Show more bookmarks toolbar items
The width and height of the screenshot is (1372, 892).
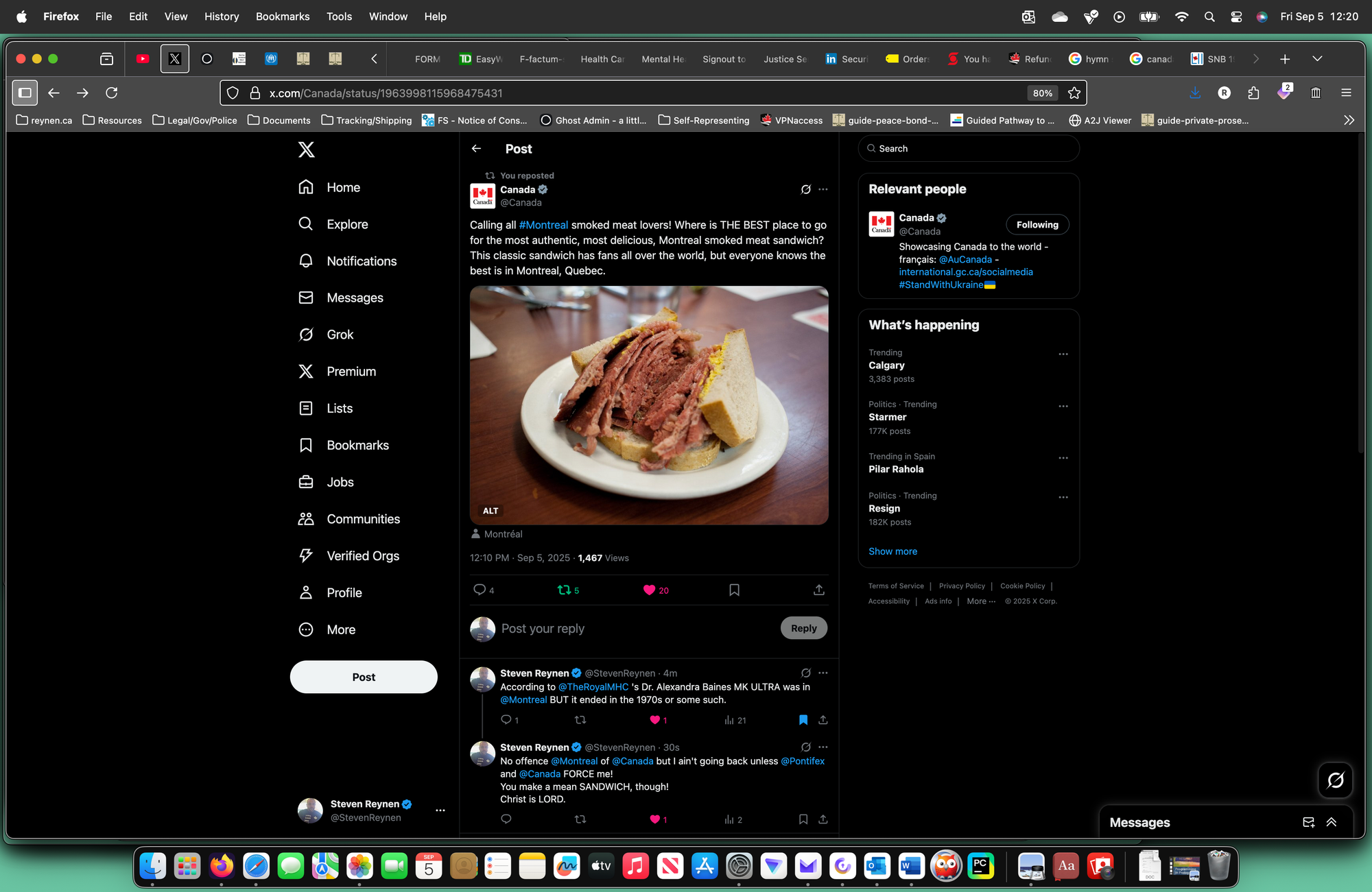point(1349,120)
